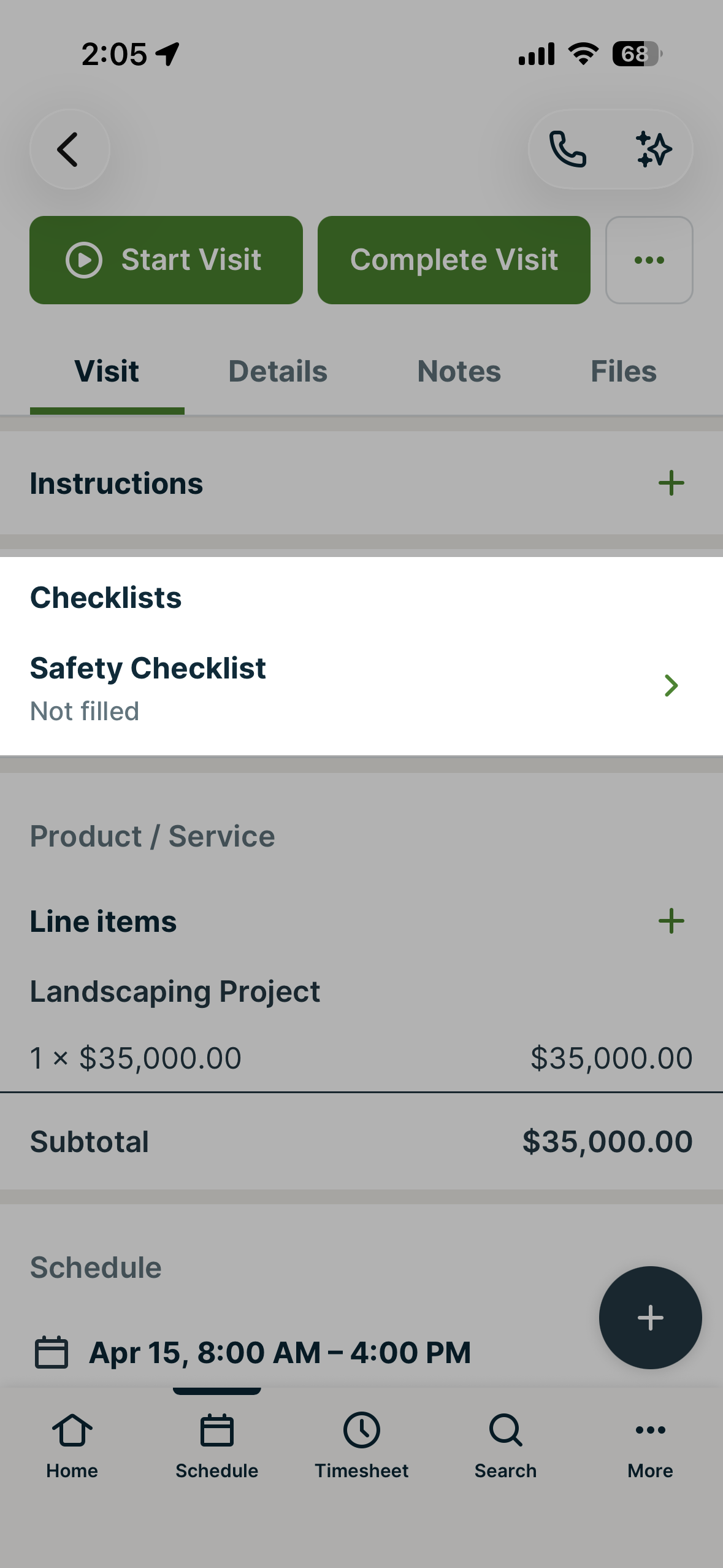Tap the Apr 15 schedule date row
723x1568 pixels.
point(280,1352)
